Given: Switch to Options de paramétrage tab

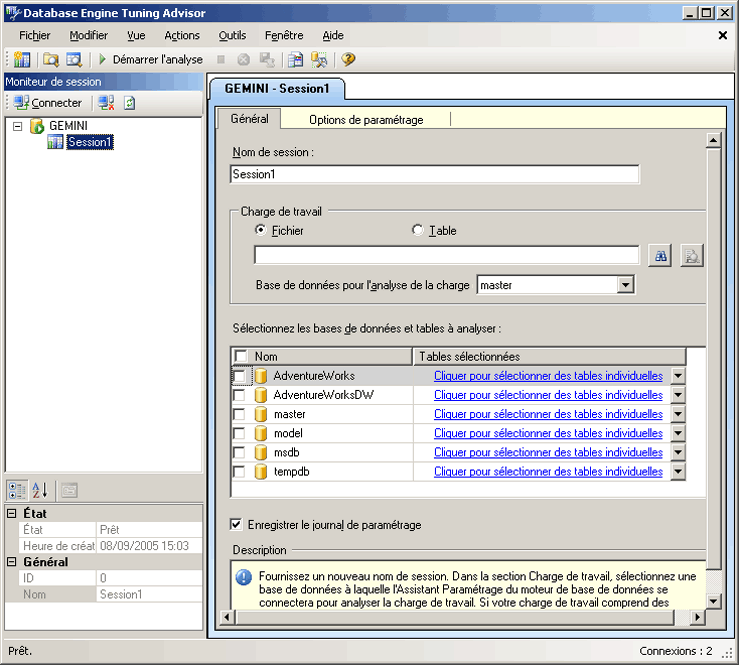Looking at the screenshot, I should [x=366, y=120].
